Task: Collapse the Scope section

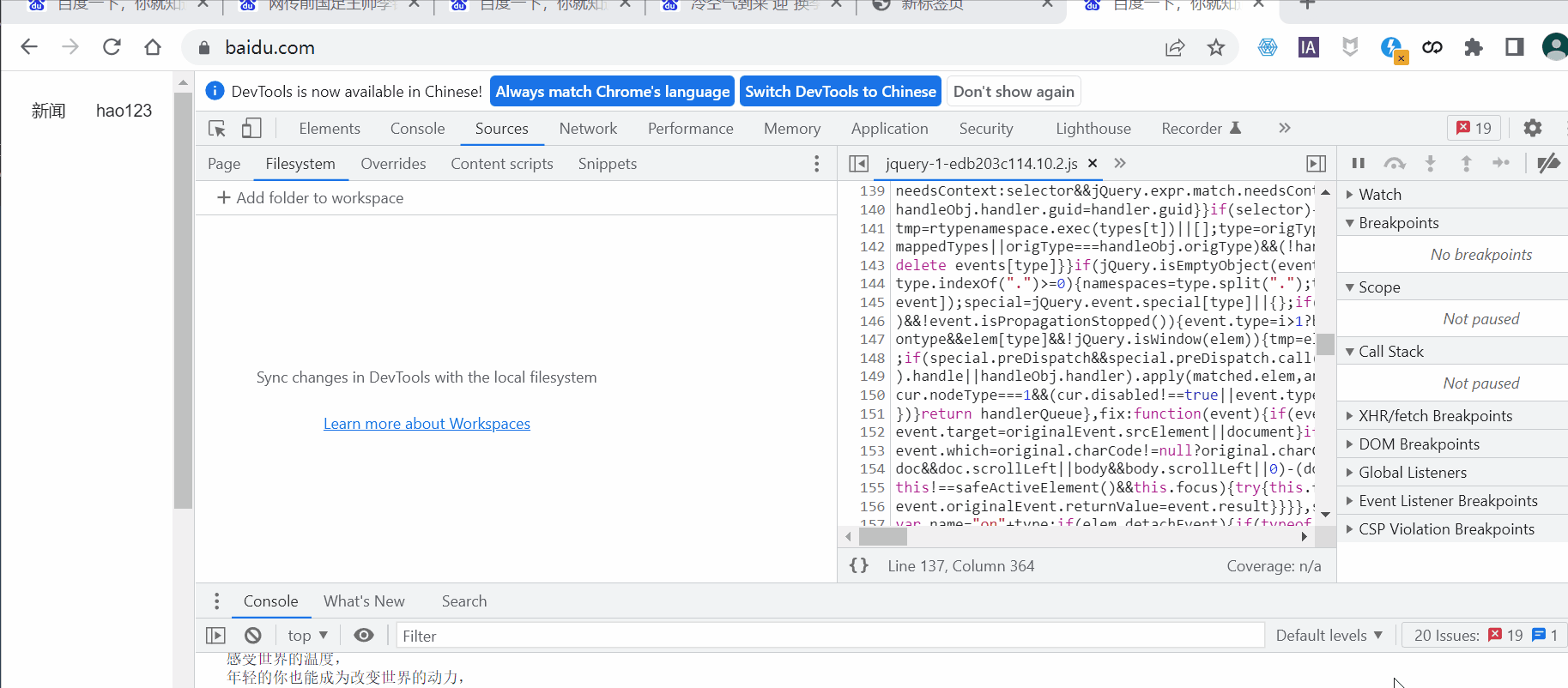Action: pos(1452,287)
